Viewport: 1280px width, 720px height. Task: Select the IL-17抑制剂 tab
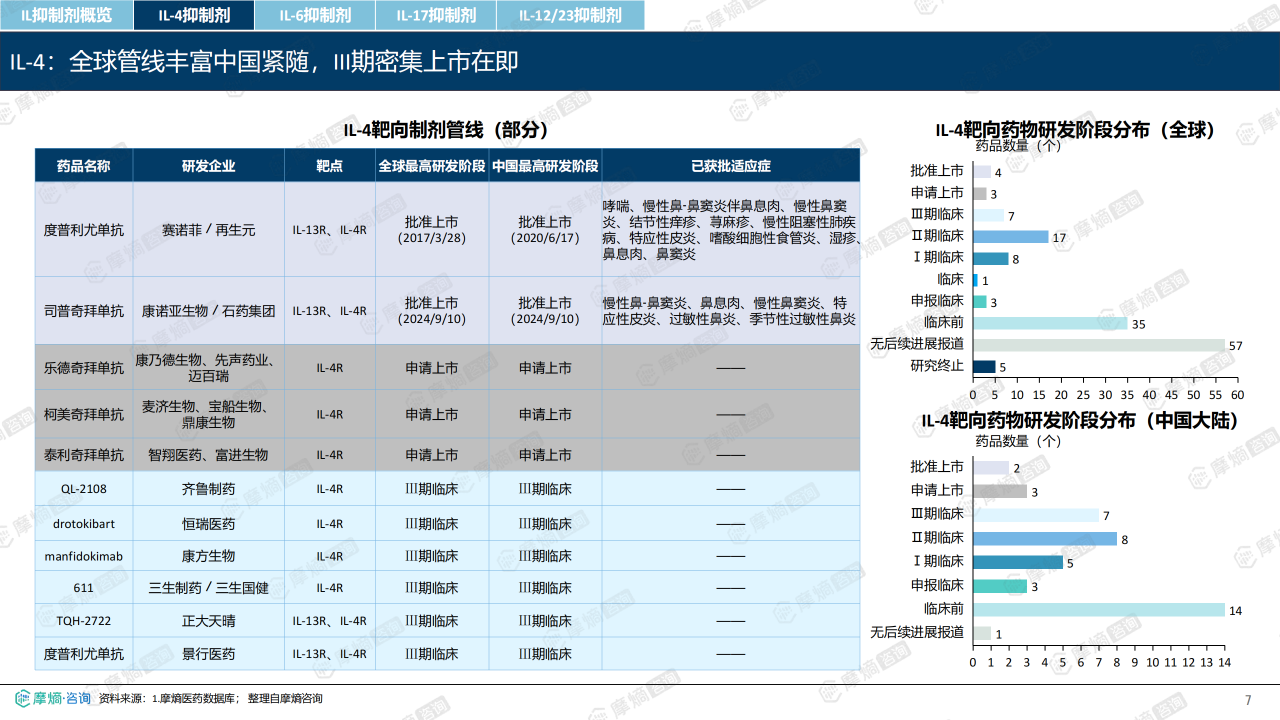[435, 15]
